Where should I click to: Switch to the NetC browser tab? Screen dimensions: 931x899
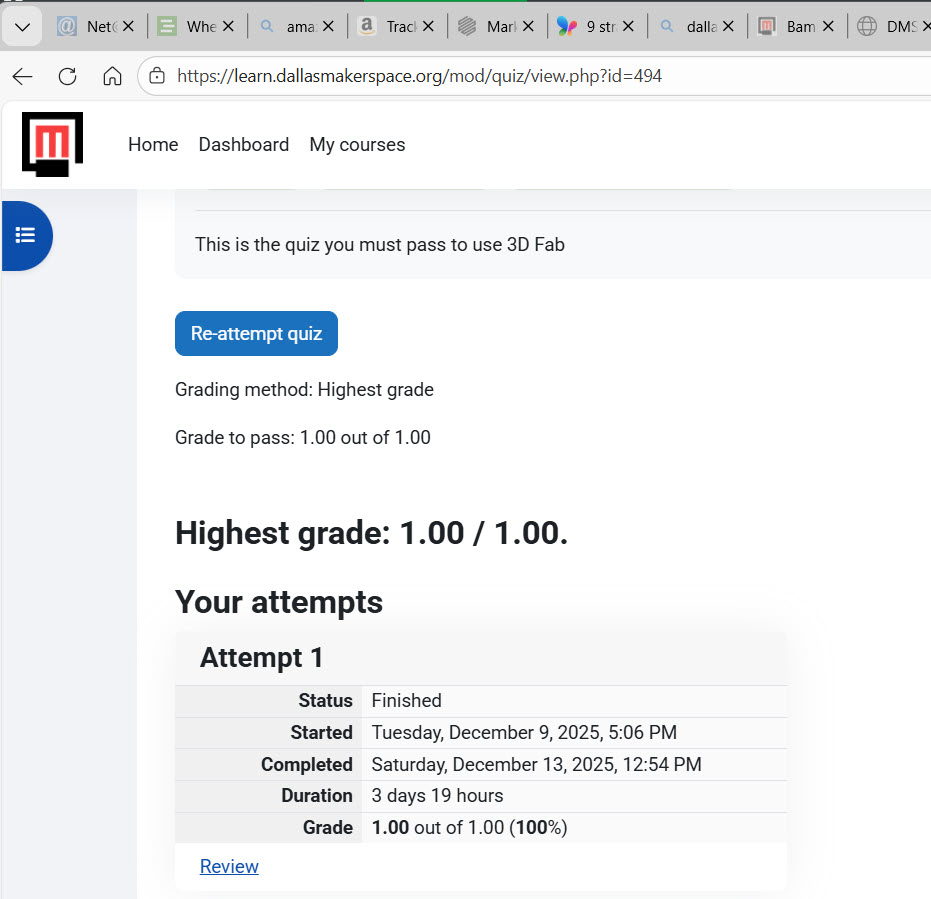95,27
